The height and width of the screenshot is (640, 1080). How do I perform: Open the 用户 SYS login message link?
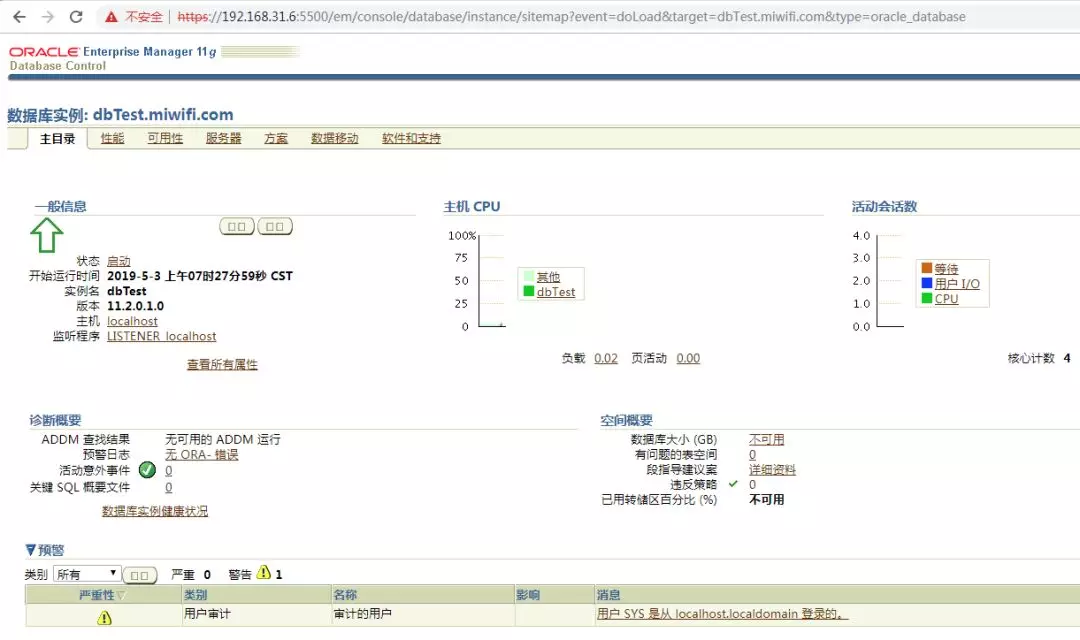click(x=722, y=614)
